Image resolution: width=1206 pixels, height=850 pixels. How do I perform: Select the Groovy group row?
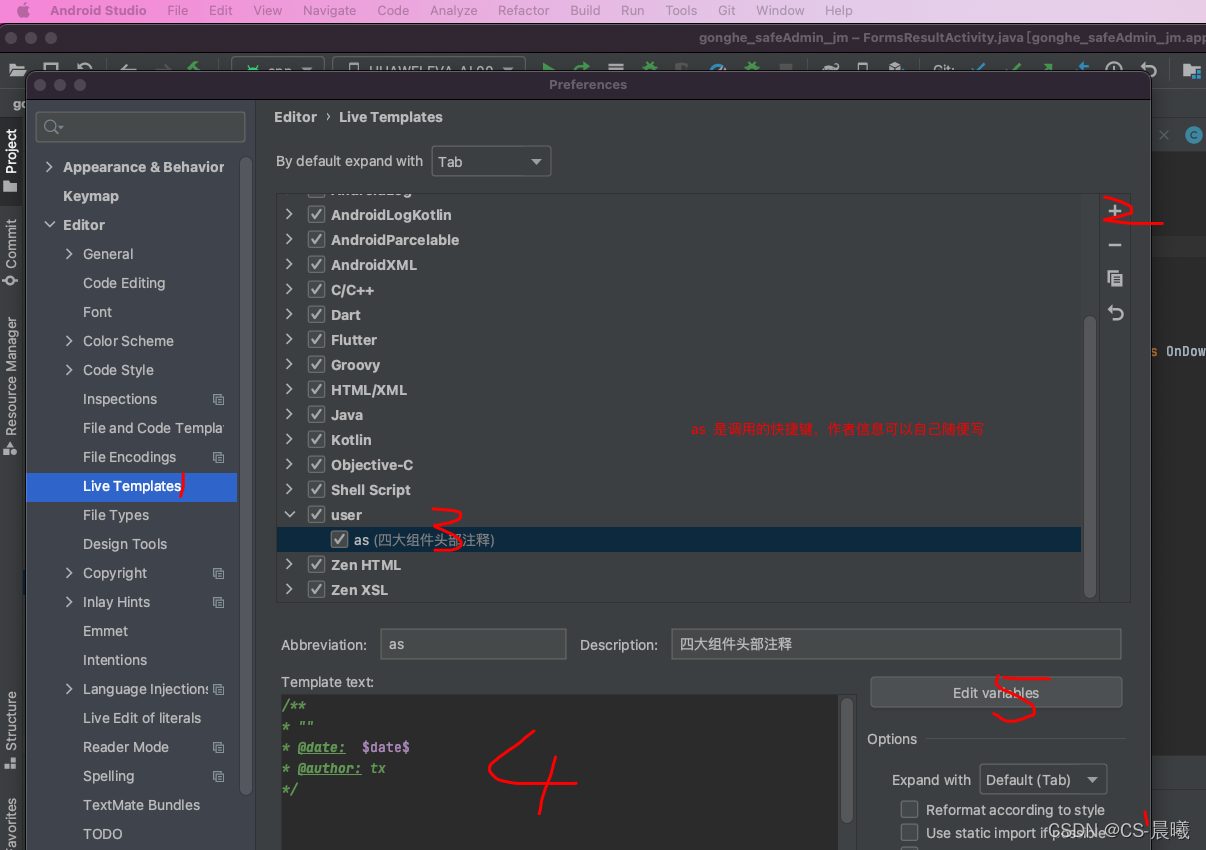coord(679,365)
